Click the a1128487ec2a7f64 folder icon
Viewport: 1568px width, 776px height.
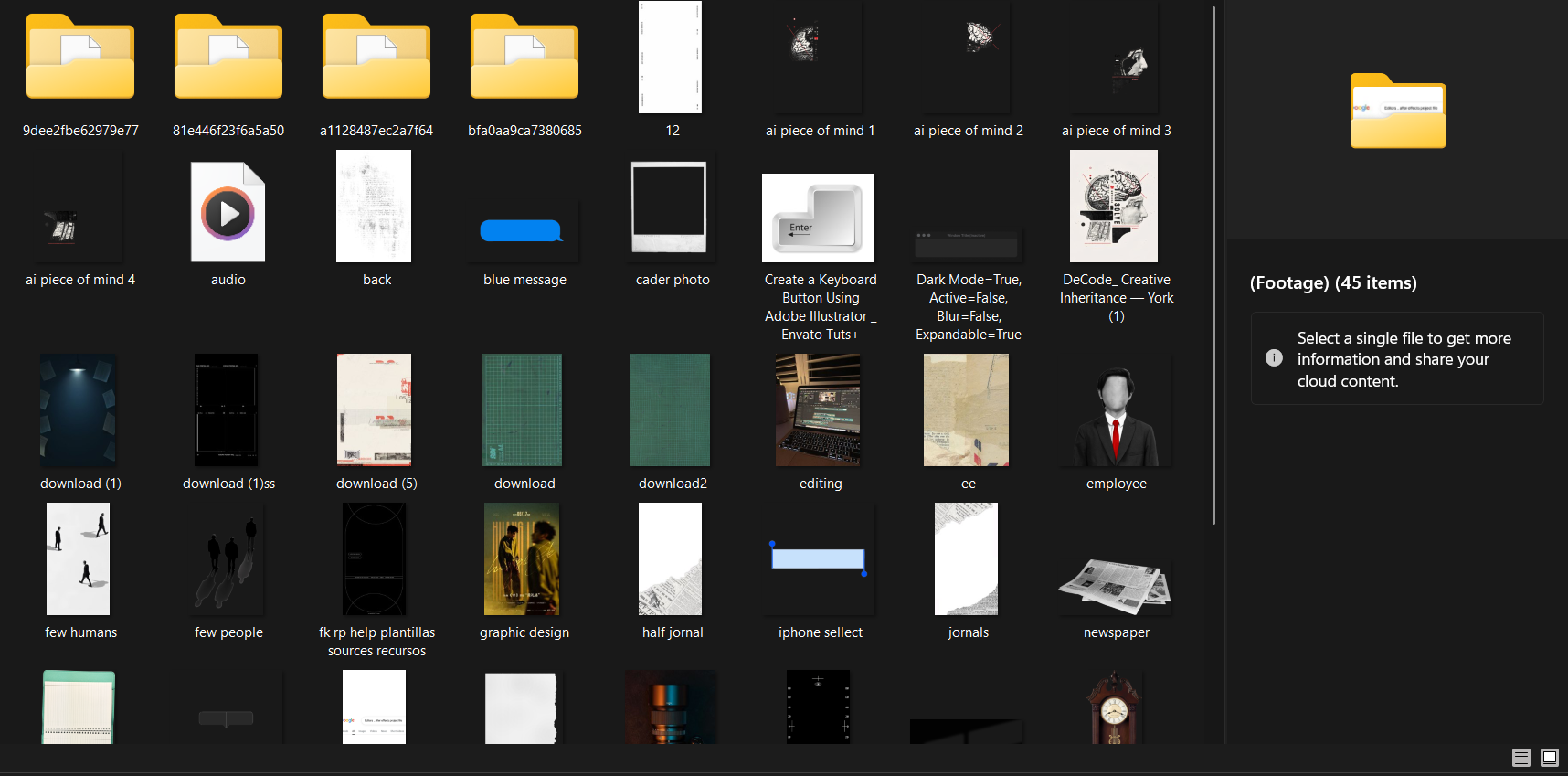pos(376,58)
